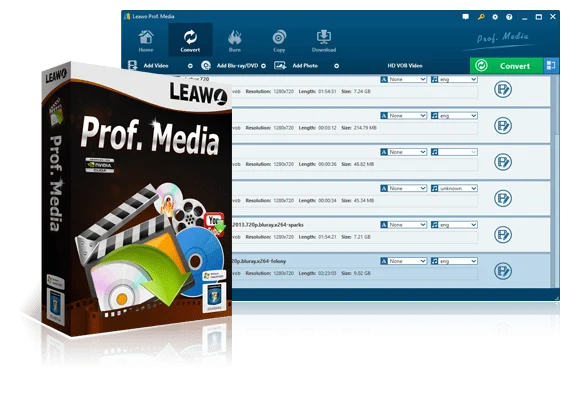
Task: Expand the Add Photo dropdown arrow
Action: point(336,66)
